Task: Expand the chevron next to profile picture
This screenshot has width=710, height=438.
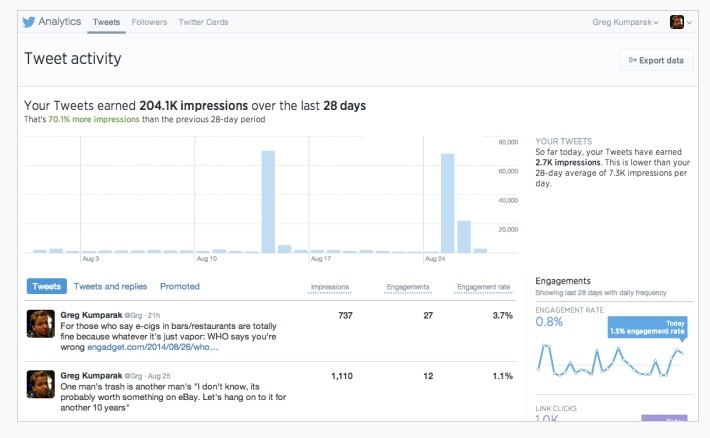Action: coord(689,22)
